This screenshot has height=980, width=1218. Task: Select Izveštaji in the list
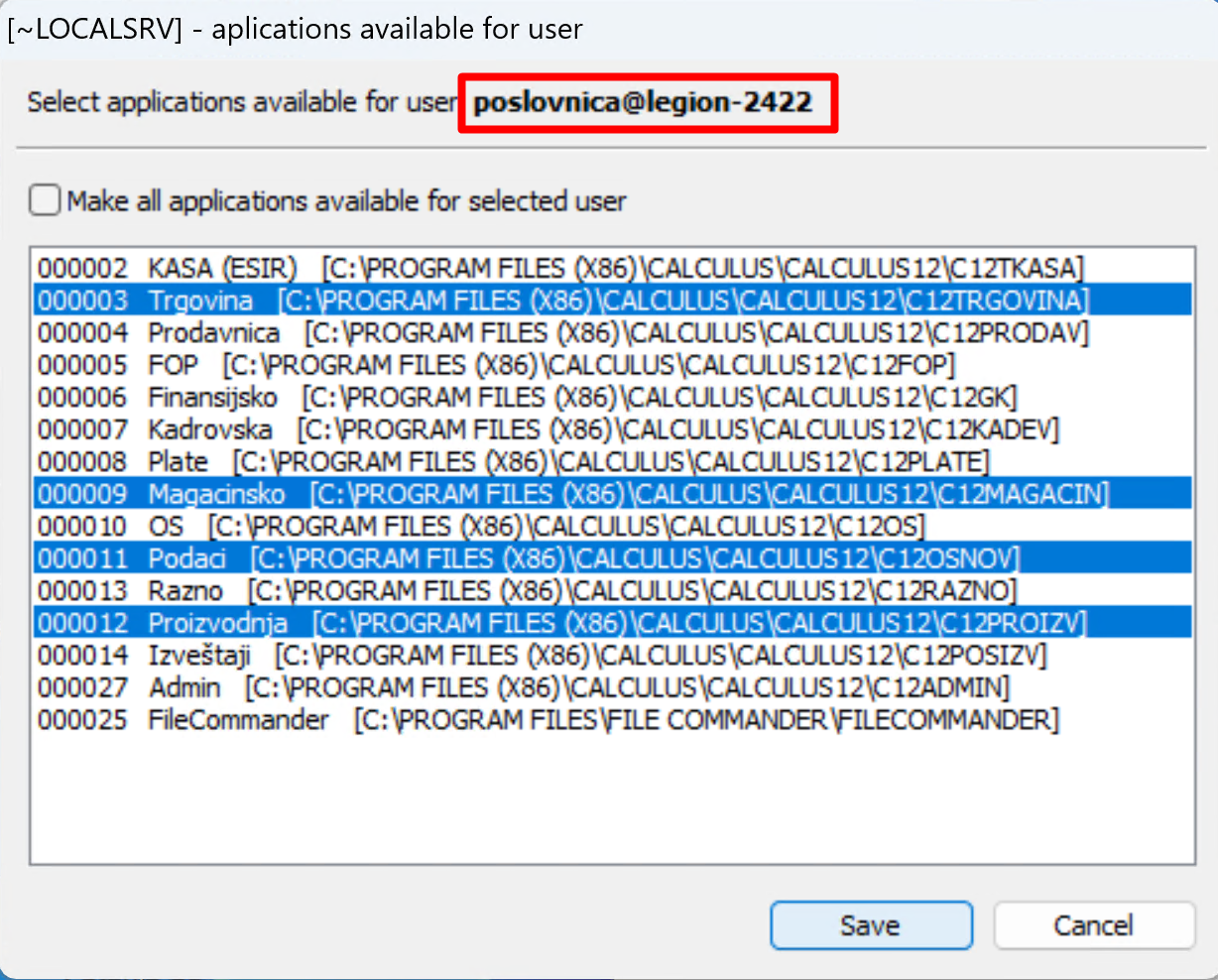coord(199,656)
